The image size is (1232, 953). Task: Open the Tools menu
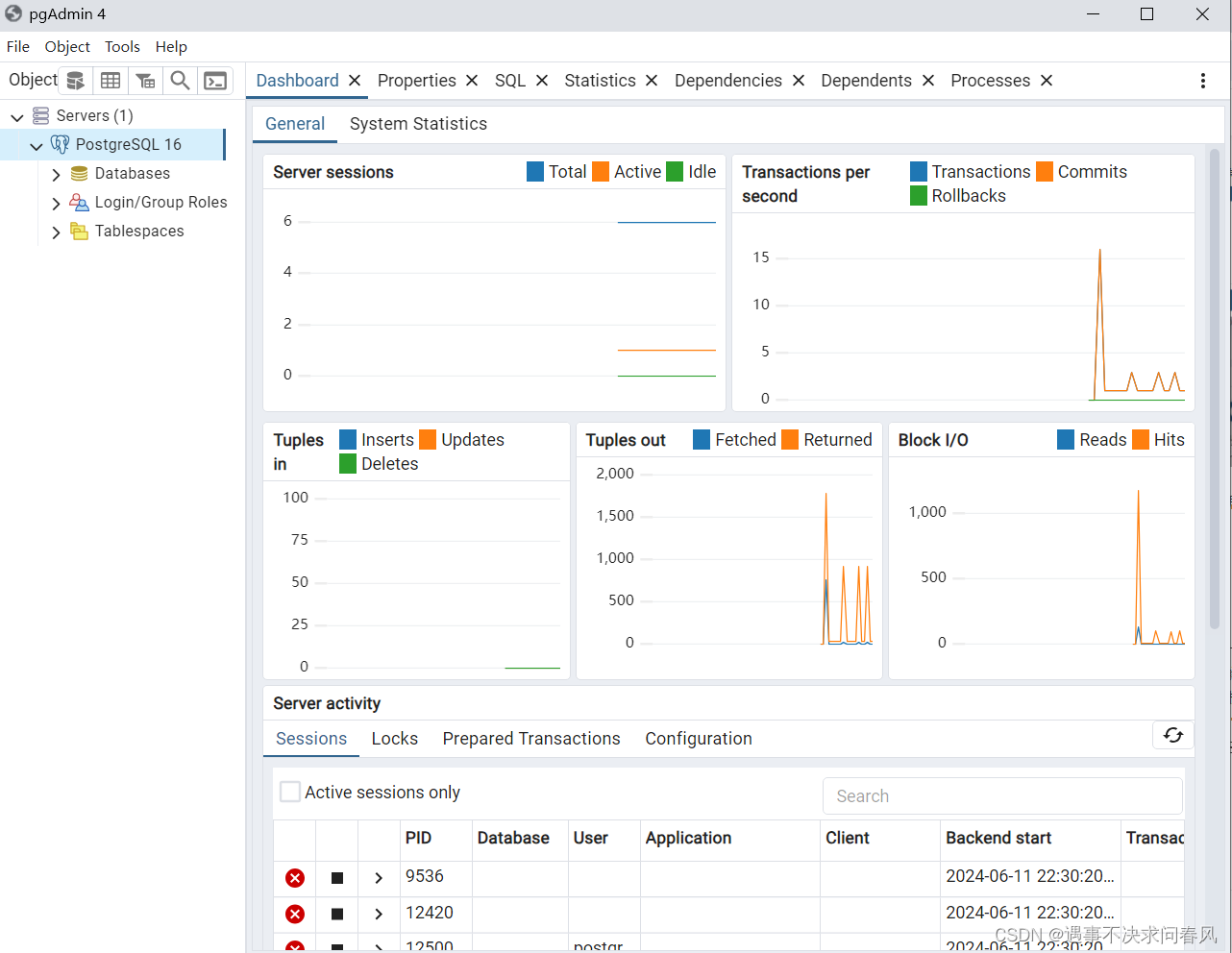pos(122,47)
